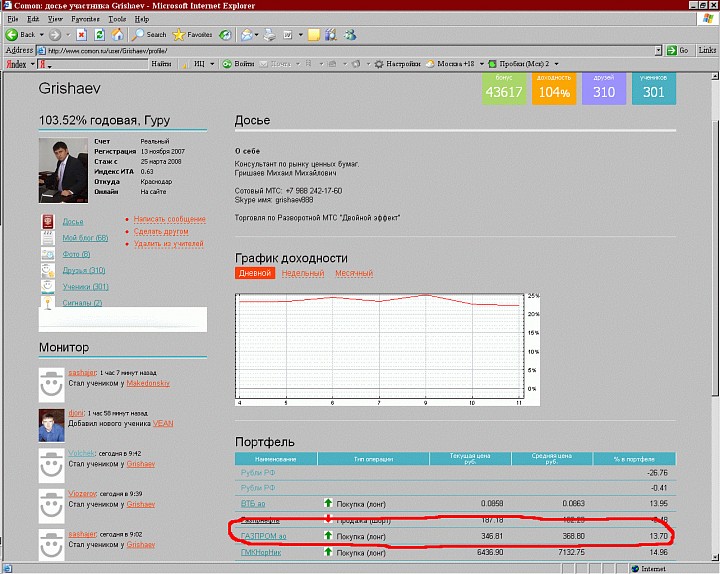Open the Ученики (301) link

pos(85,287)
